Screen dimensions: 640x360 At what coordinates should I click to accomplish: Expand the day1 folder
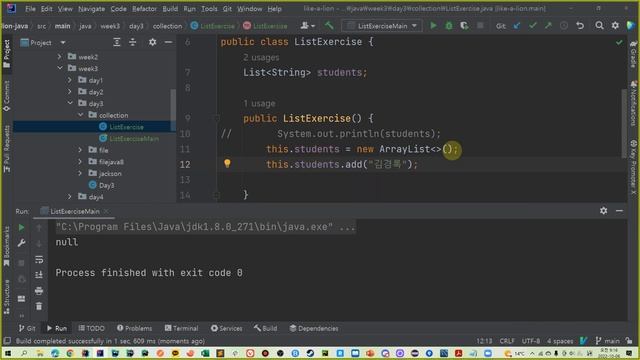[x=70, y=80]
